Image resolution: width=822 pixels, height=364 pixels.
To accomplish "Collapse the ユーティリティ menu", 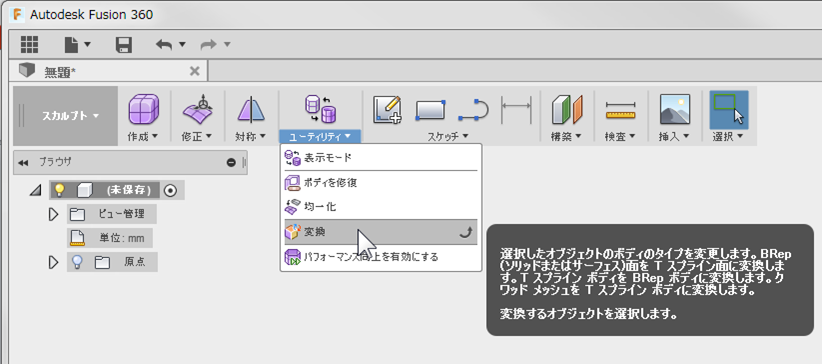I will [320, 136].
